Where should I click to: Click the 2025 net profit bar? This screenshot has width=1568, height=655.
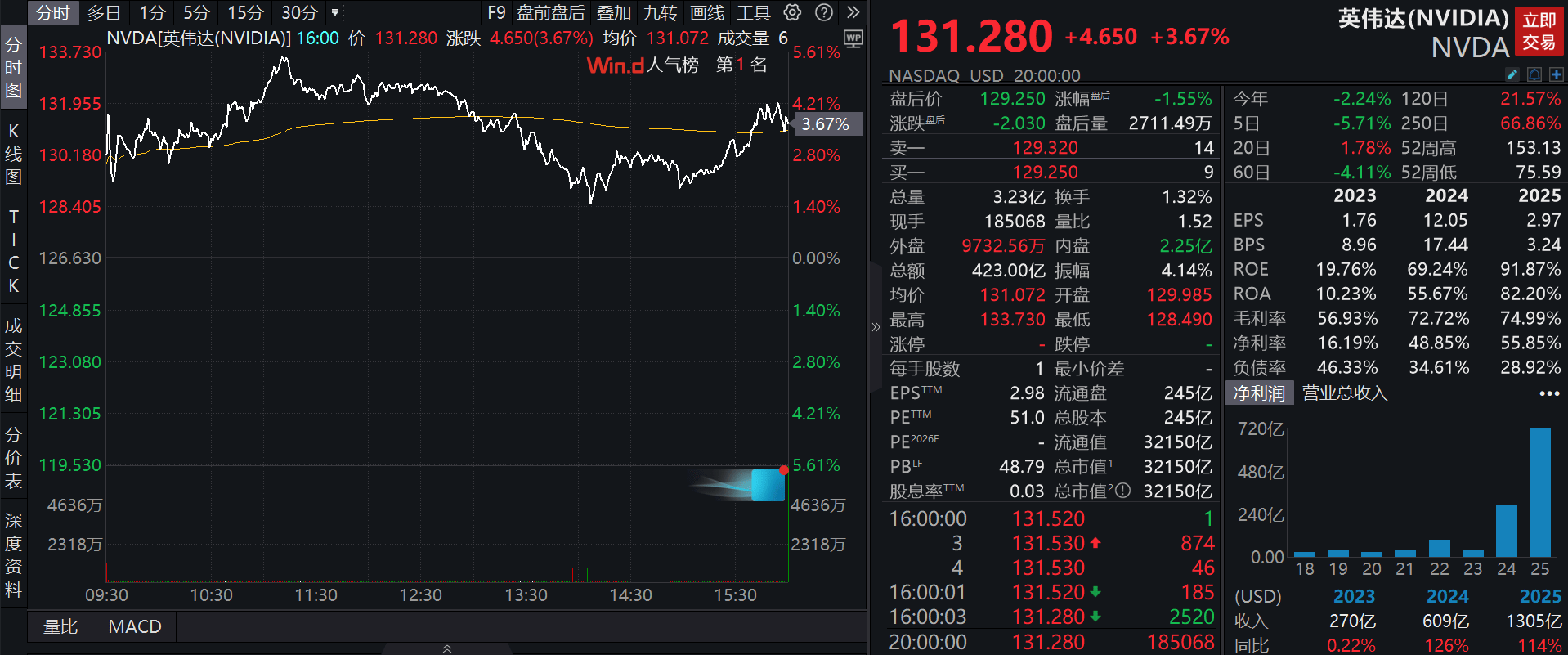(x=1540, y=492)
